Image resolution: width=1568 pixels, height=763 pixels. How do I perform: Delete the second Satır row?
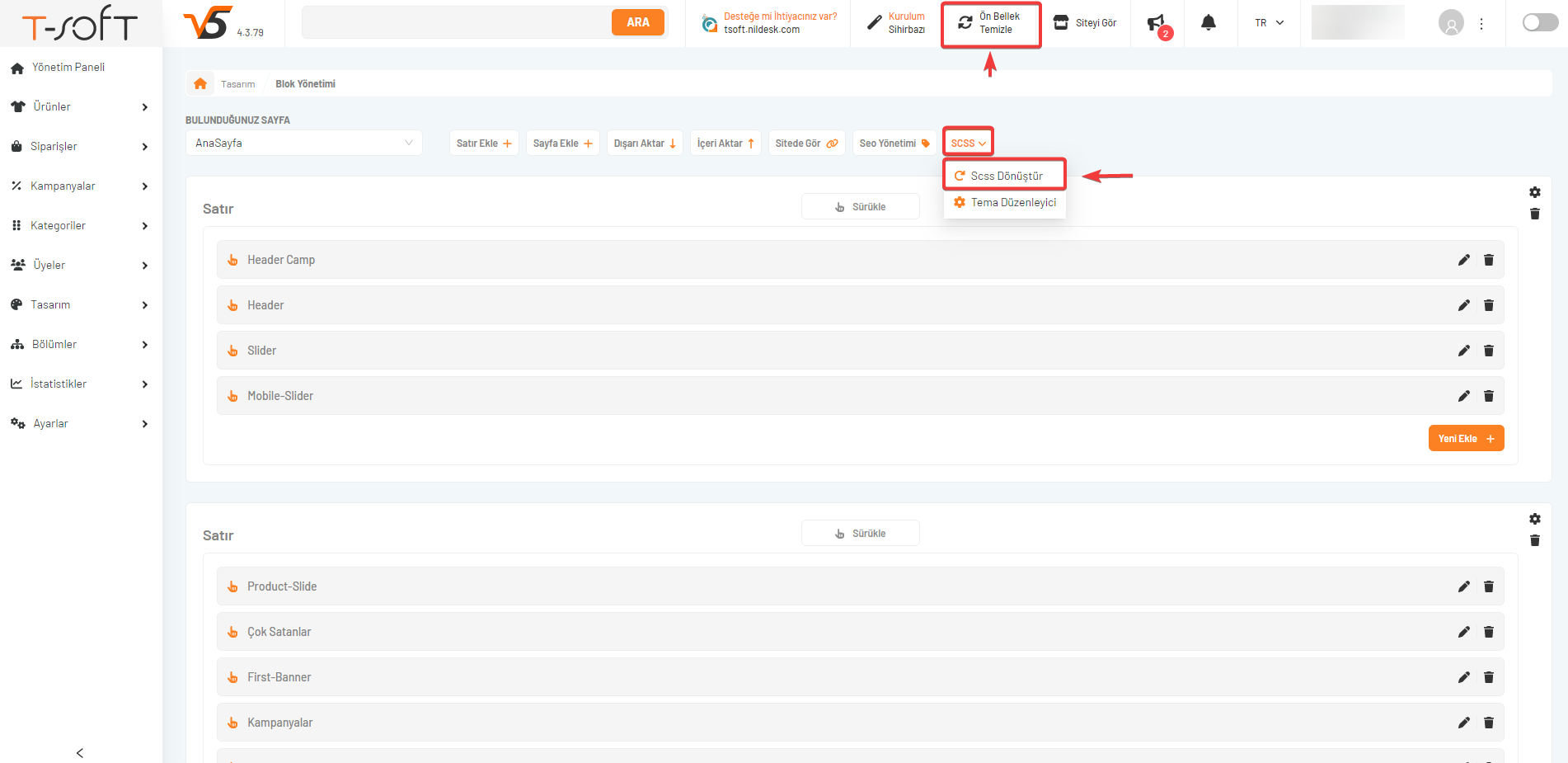tap(1534, 540)
